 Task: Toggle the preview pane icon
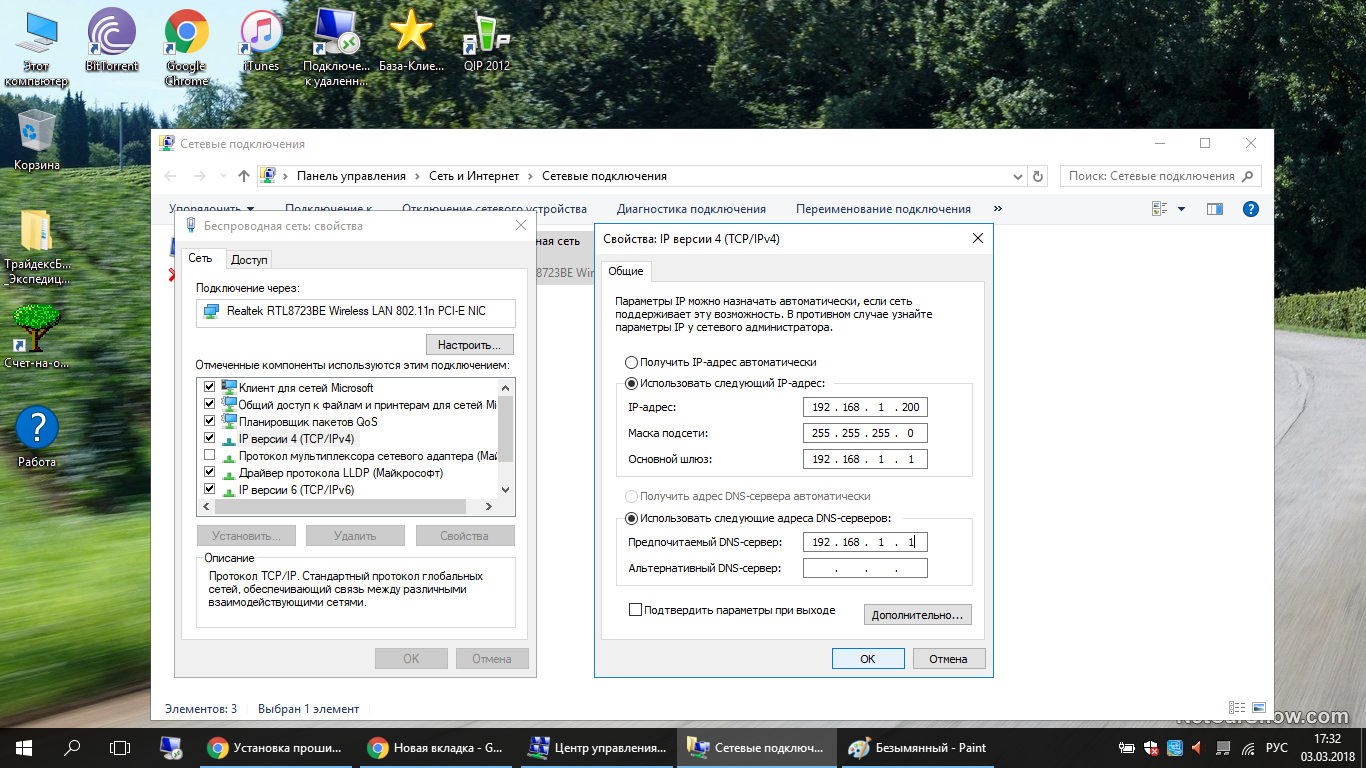pyautogui.click(x=1215, y=209)
